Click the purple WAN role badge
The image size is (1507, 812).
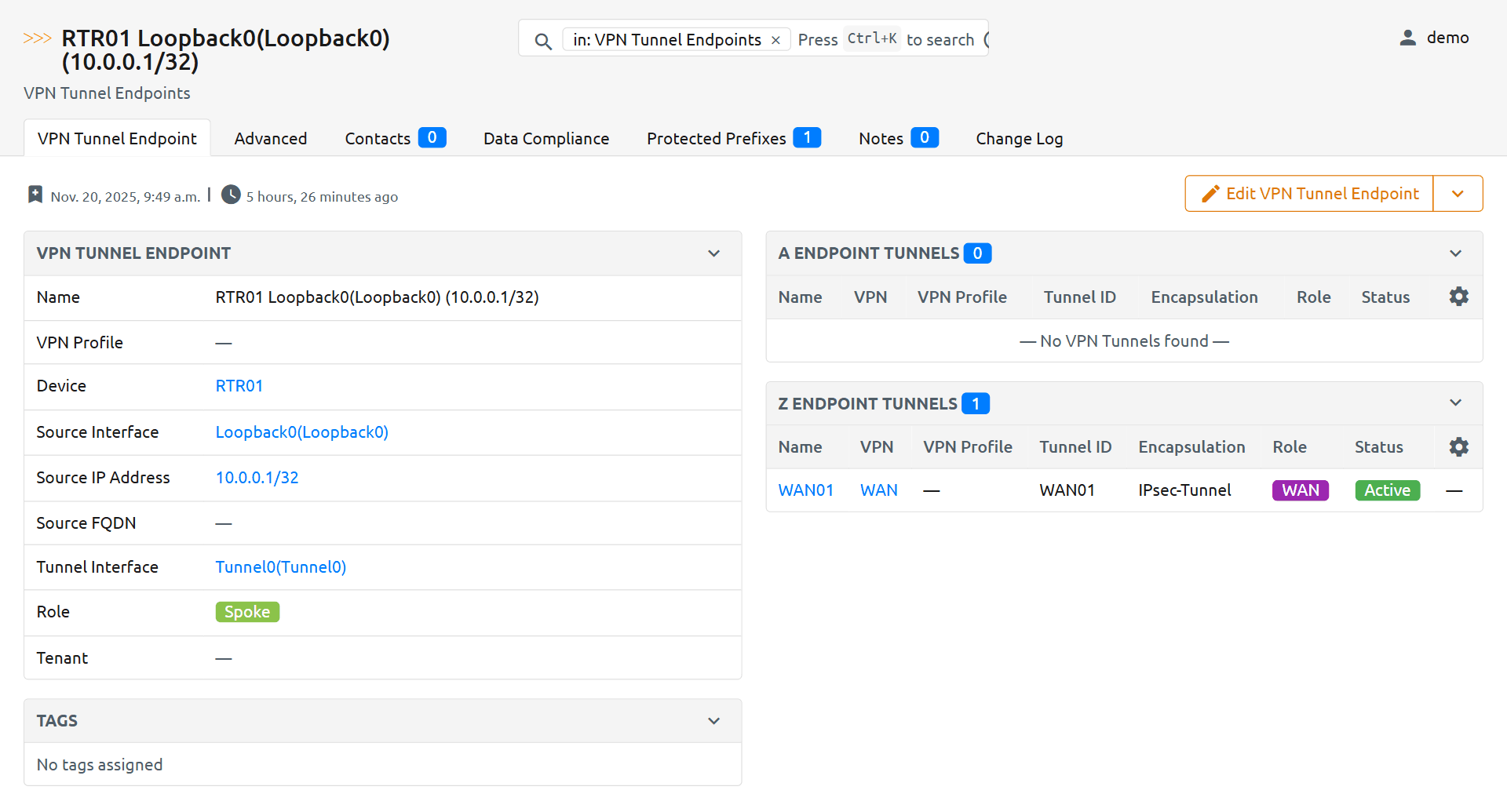1300,490
